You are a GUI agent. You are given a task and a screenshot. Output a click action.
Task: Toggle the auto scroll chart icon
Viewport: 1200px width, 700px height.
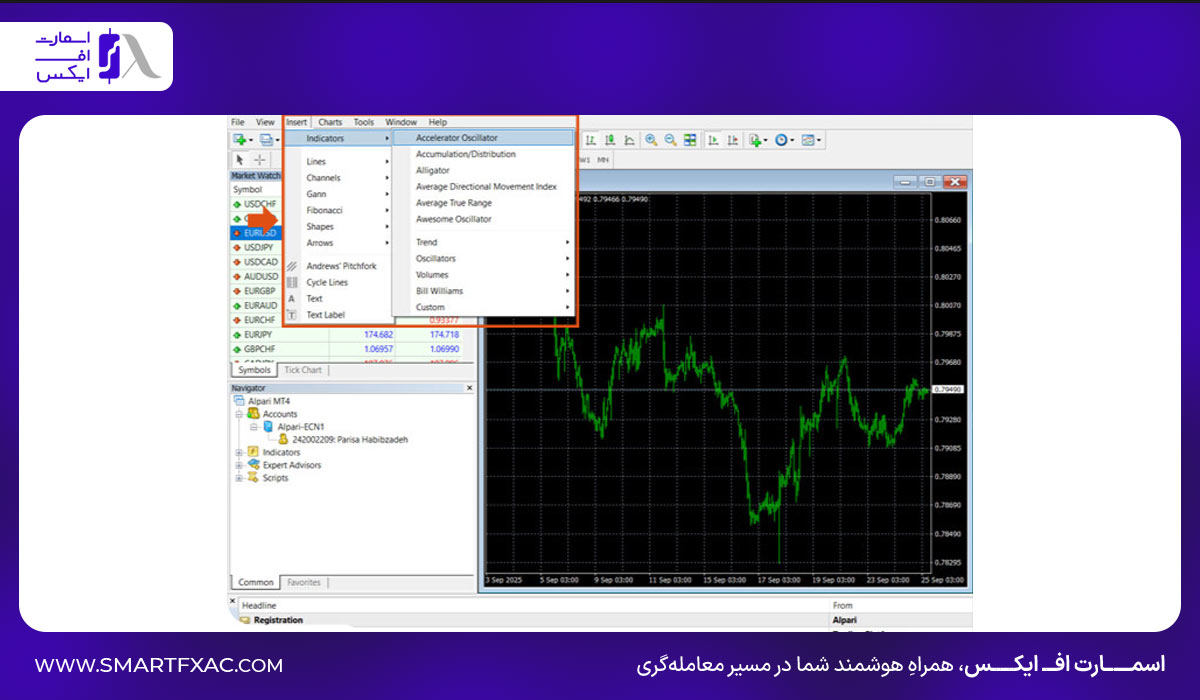click(x=714, y=140)
